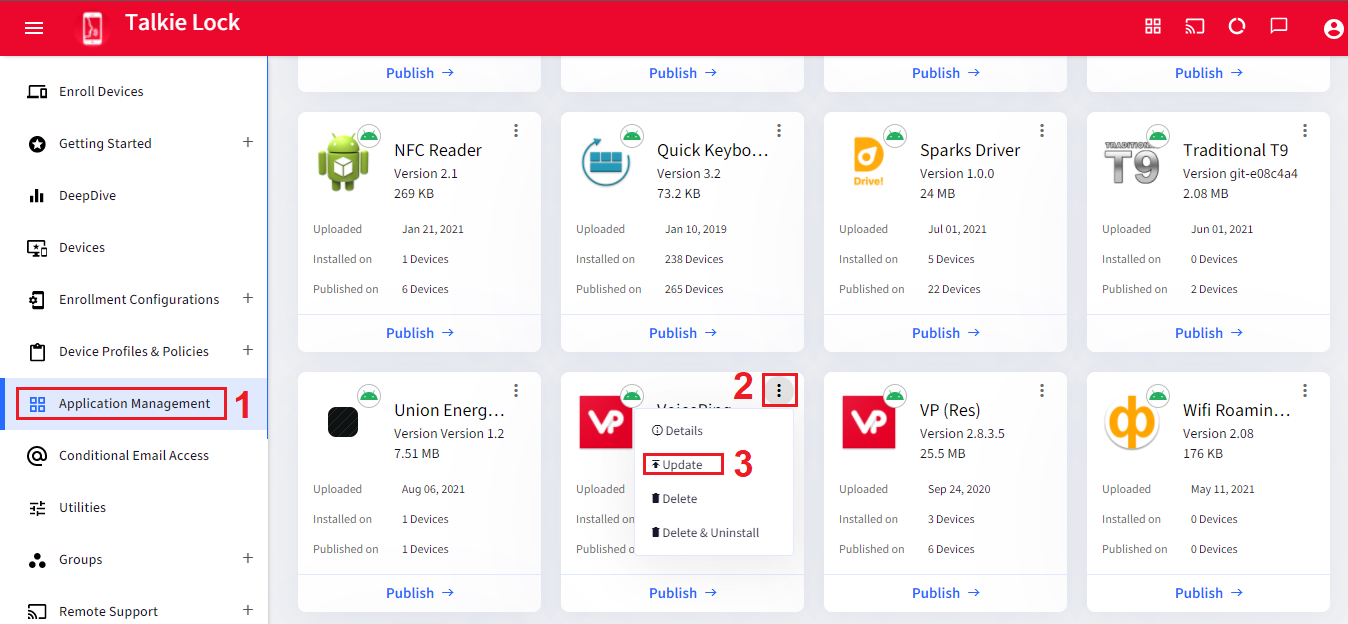The image size is (1348, 624).
Task: Publish the NFC Reader app
Action: [x=420, y=333]
